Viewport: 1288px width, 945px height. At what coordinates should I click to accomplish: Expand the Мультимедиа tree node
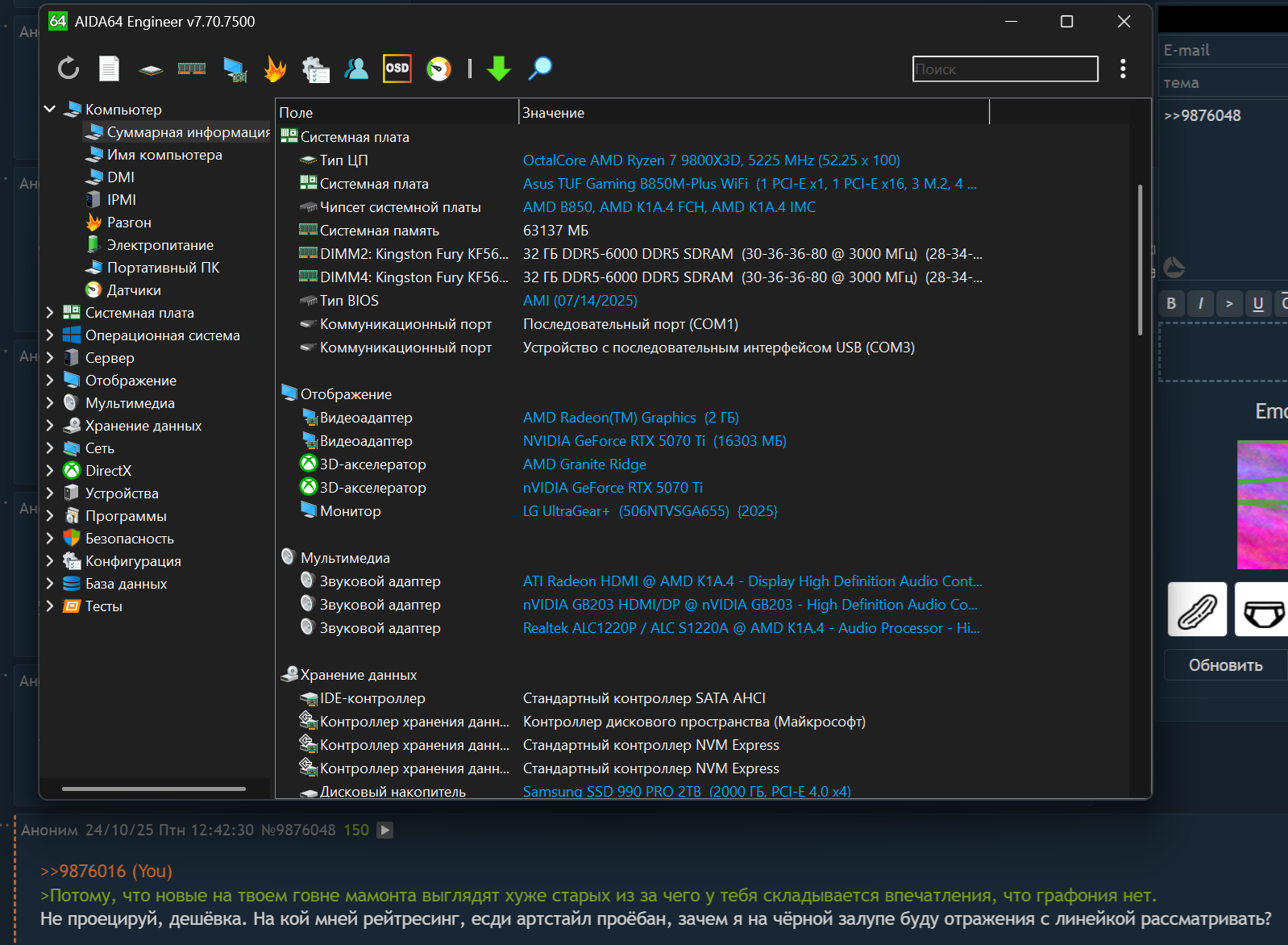coord(50,402)
